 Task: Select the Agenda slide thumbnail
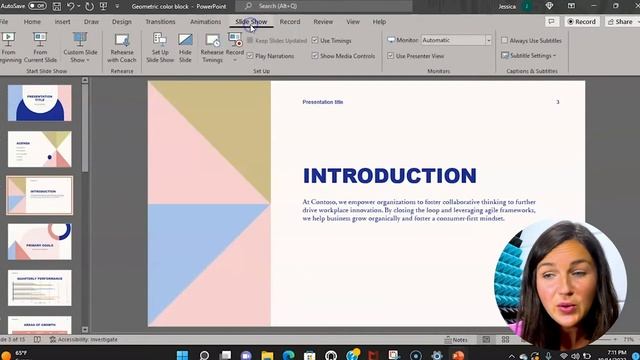click(x=40, y=149)
